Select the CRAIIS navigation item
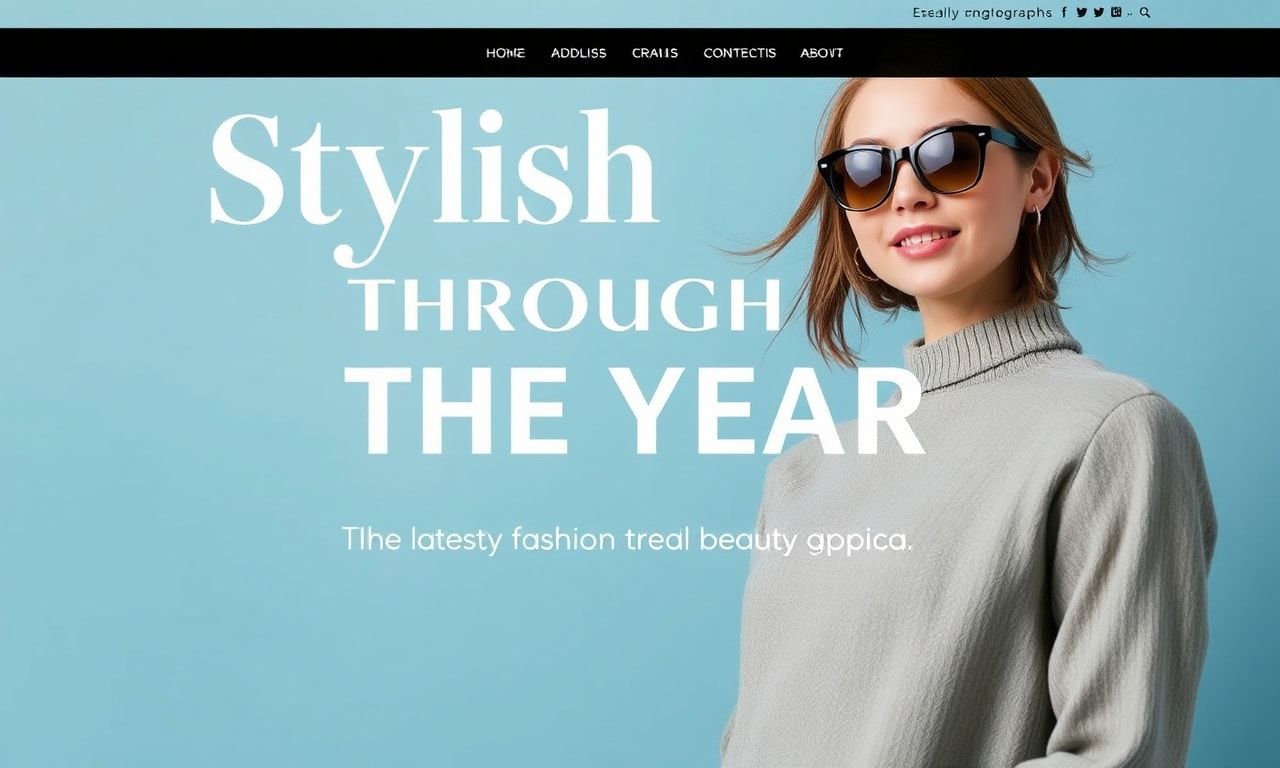1280x768 pixels. (655, 53)
